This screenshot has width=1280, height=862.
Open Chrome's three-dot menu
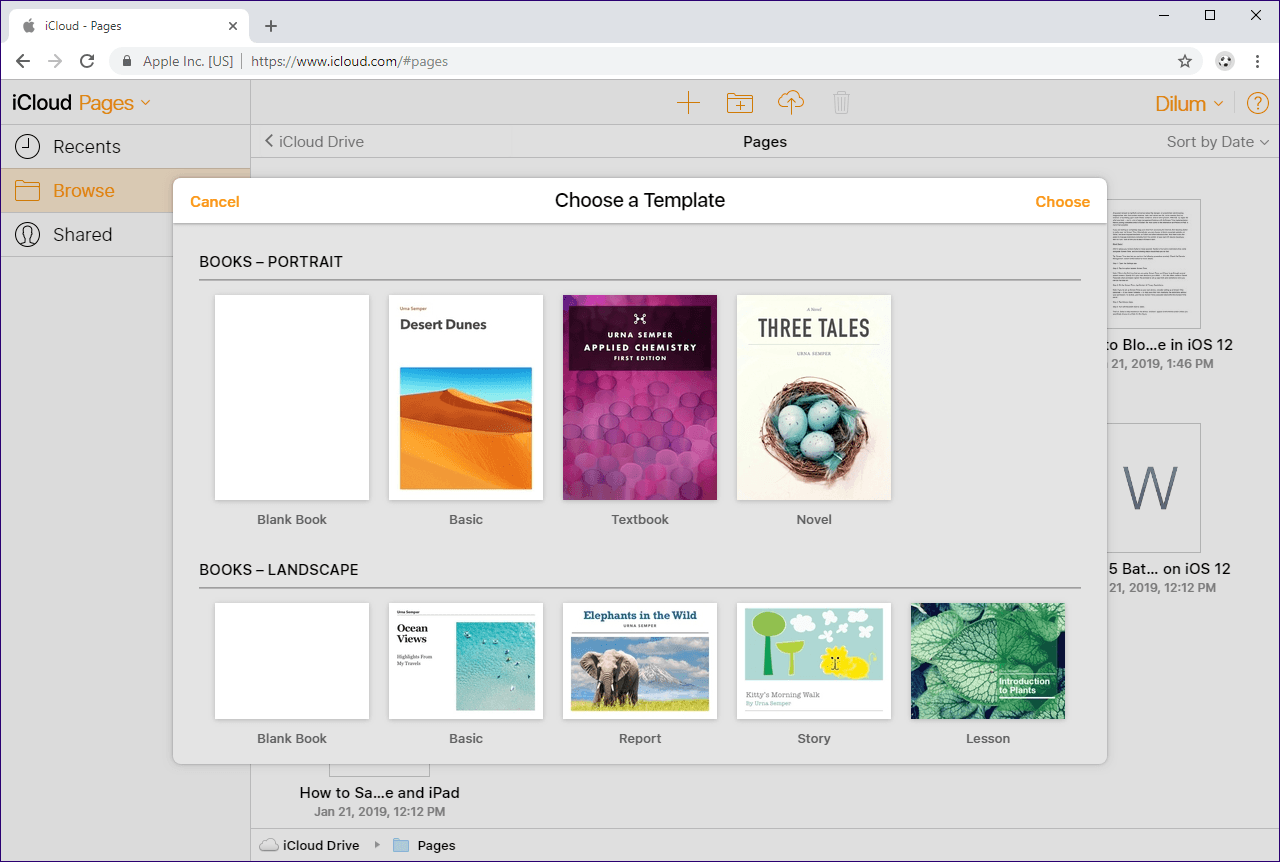[1259, 61]
